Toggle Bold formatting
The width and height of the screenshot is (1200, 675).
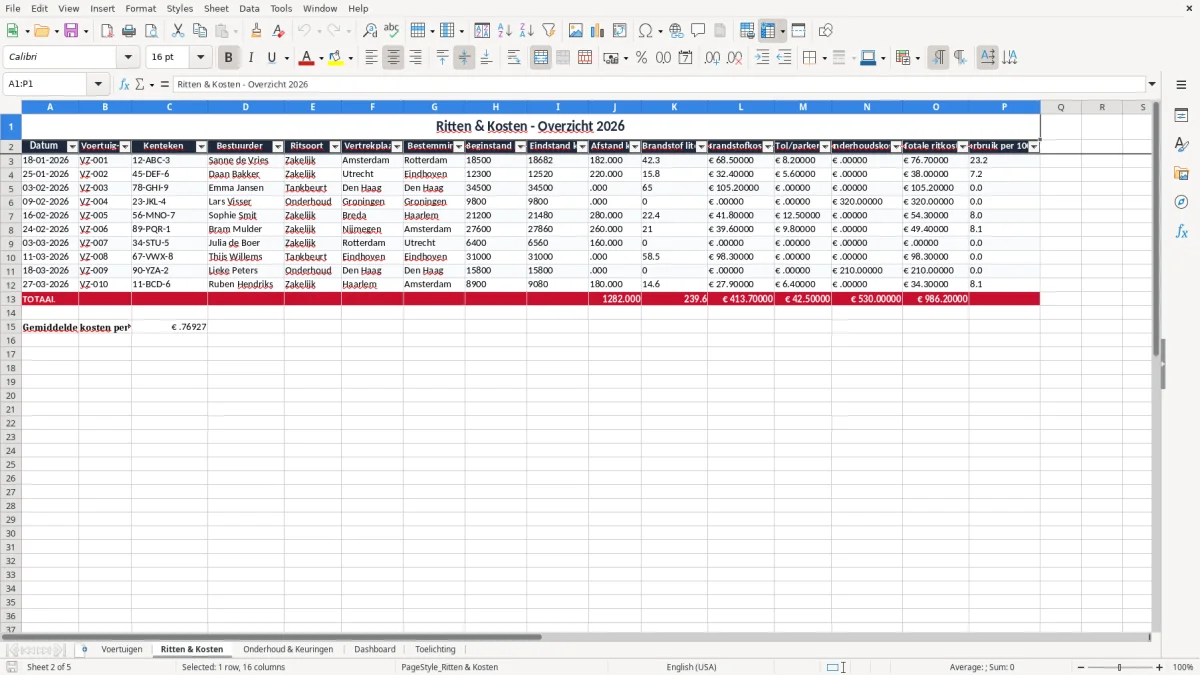click(x=228, y=58)
